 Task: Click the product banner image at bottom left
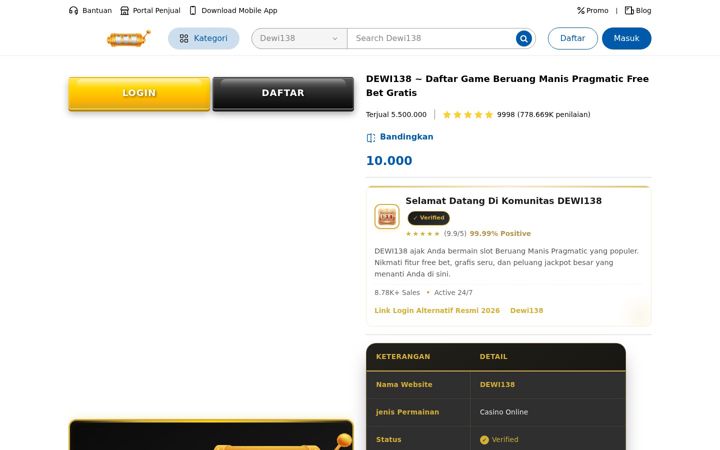point(211,435)
